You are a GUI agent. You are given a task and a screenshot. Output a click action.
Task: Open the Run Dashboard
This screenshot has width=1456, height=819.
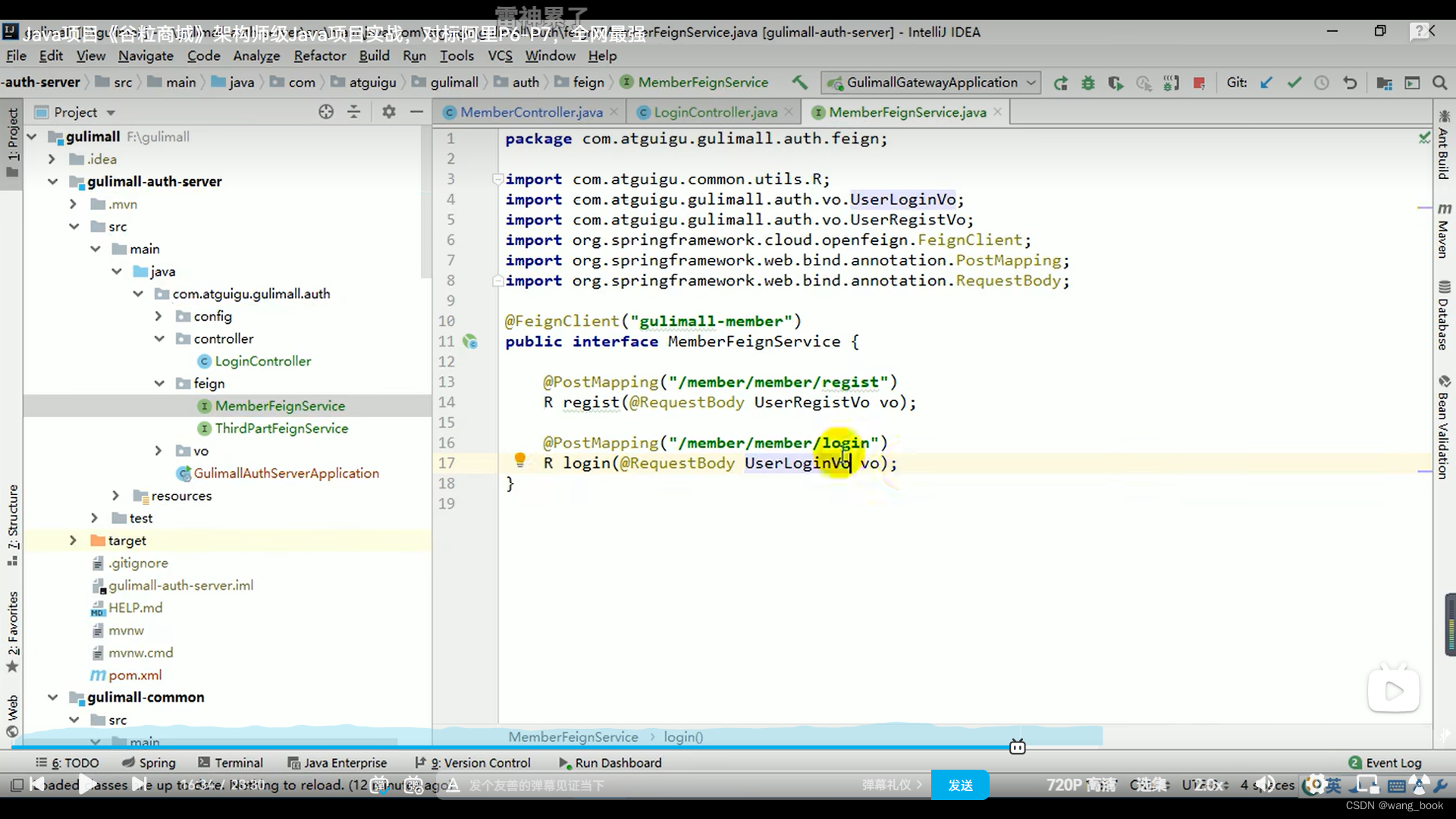(610, 763)
